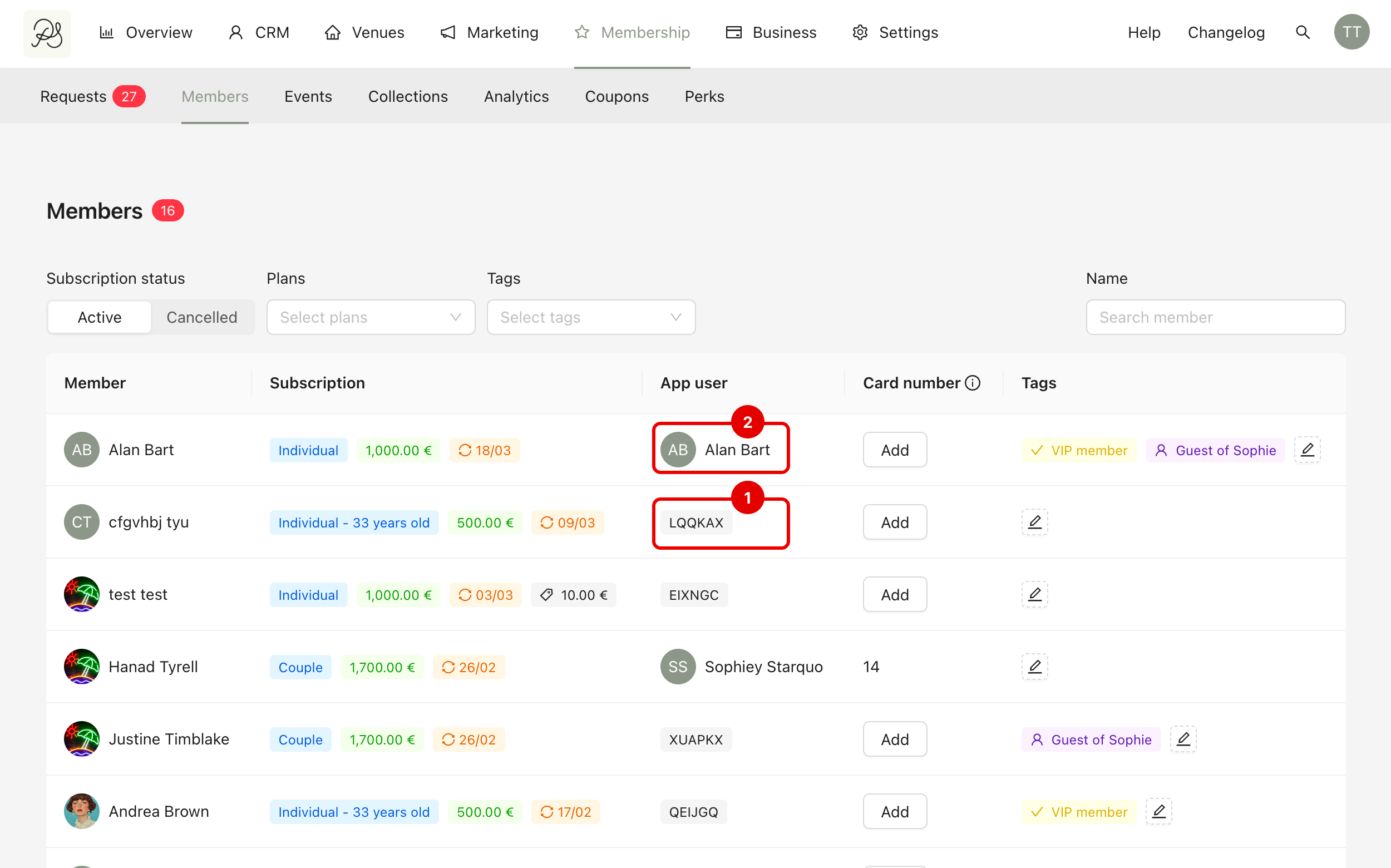Open the Business menu

coord(771,33)
